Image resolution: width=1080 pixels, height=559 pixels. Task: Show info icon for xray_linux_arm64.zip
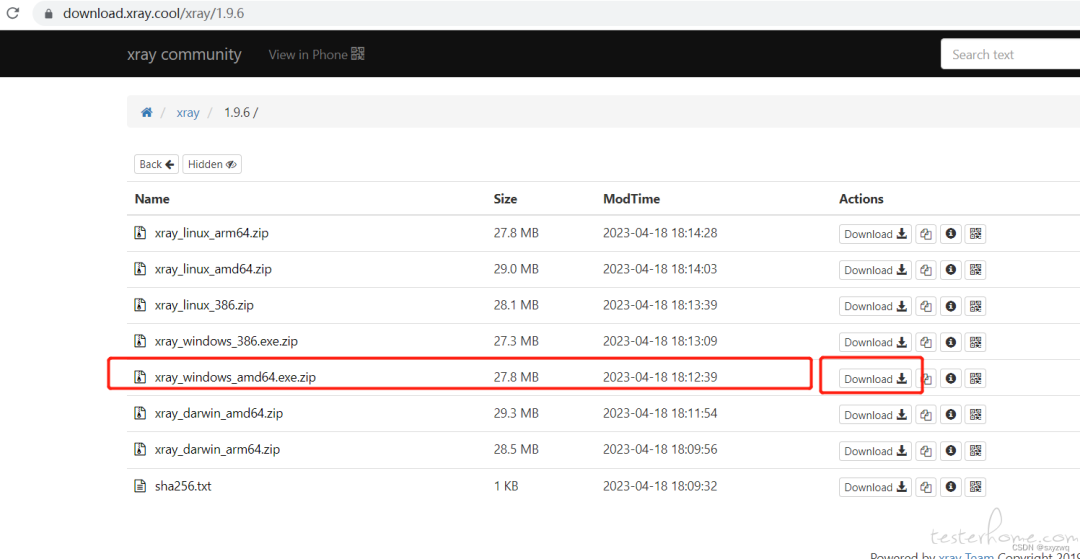951,234
